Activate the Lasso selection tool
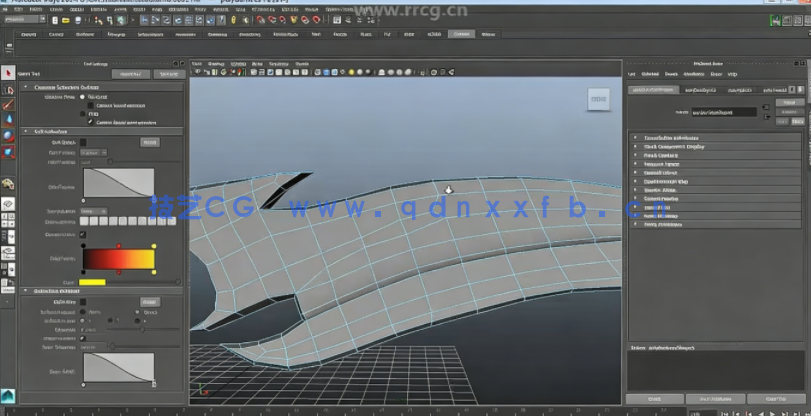 [8, 89]
